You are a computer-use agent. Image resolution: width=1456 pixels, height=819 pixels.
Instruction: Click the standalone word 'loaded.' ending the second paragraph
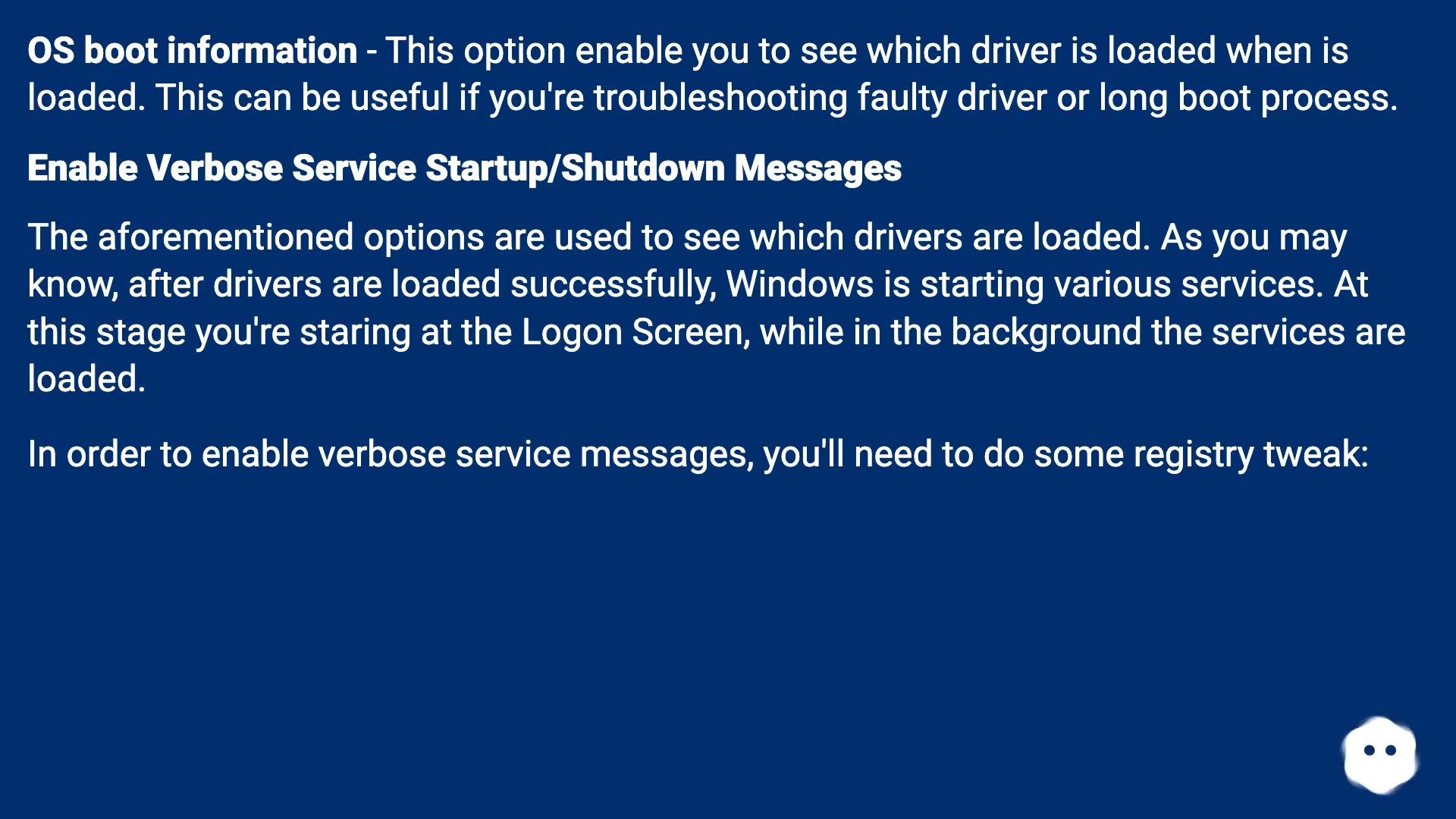[x=86, y=378]
